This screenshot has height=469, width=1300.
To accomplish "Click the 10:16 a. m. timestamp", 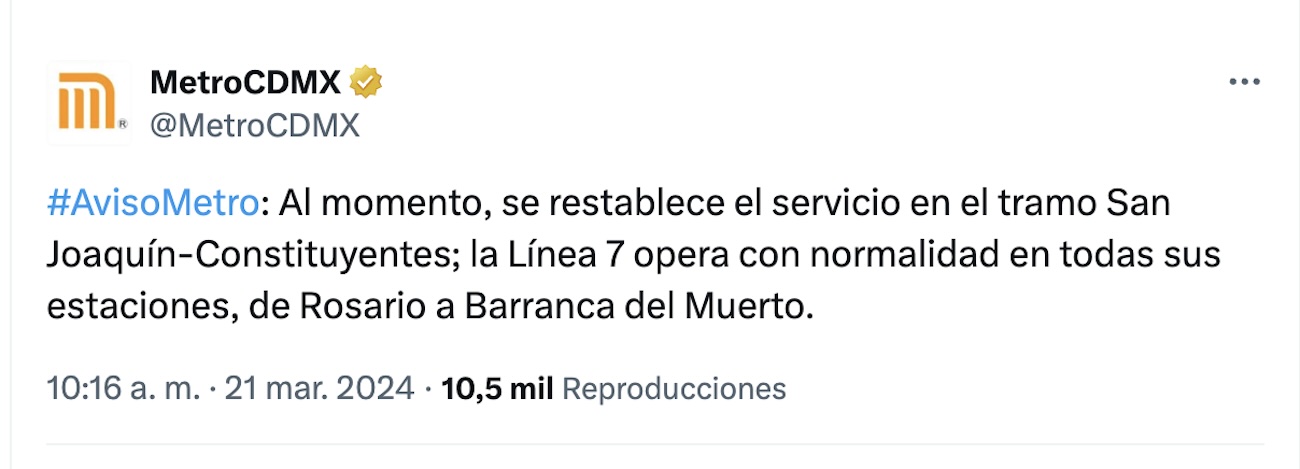I will (x=124, y=388).
